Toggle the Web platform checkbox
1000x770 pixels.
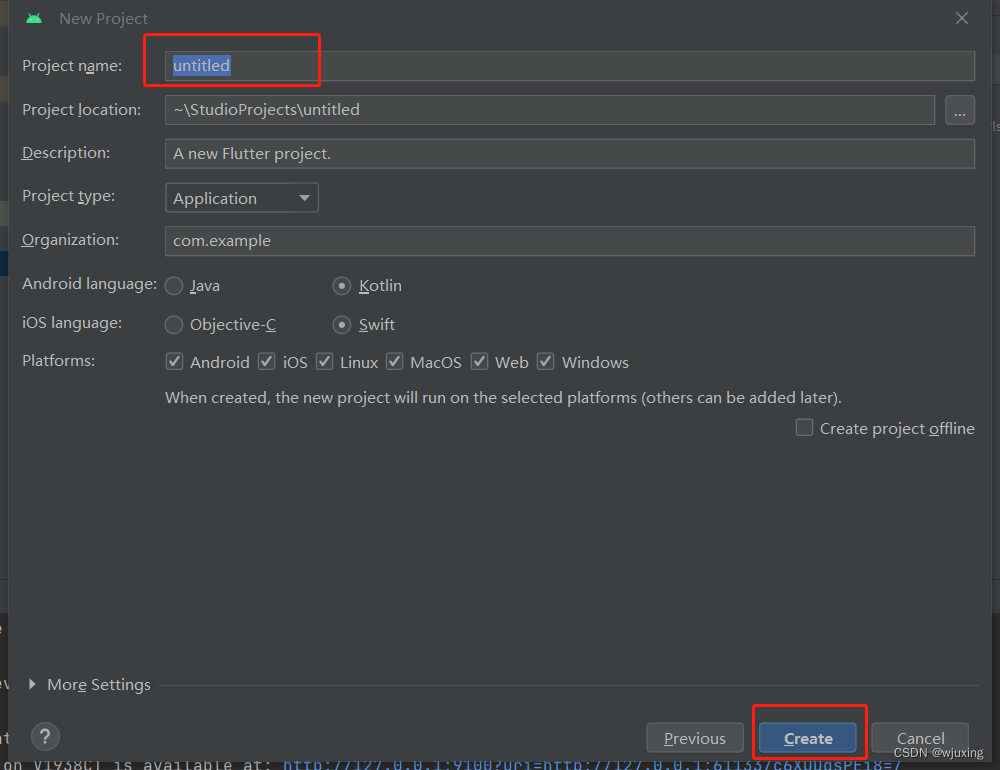[x=480, y=362]
